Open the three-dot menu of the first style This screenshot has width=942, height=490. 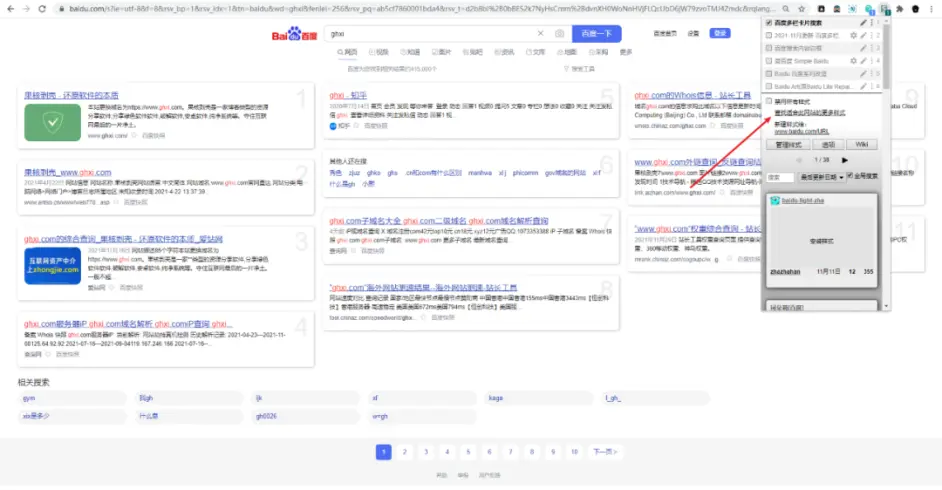pos(872,23)
